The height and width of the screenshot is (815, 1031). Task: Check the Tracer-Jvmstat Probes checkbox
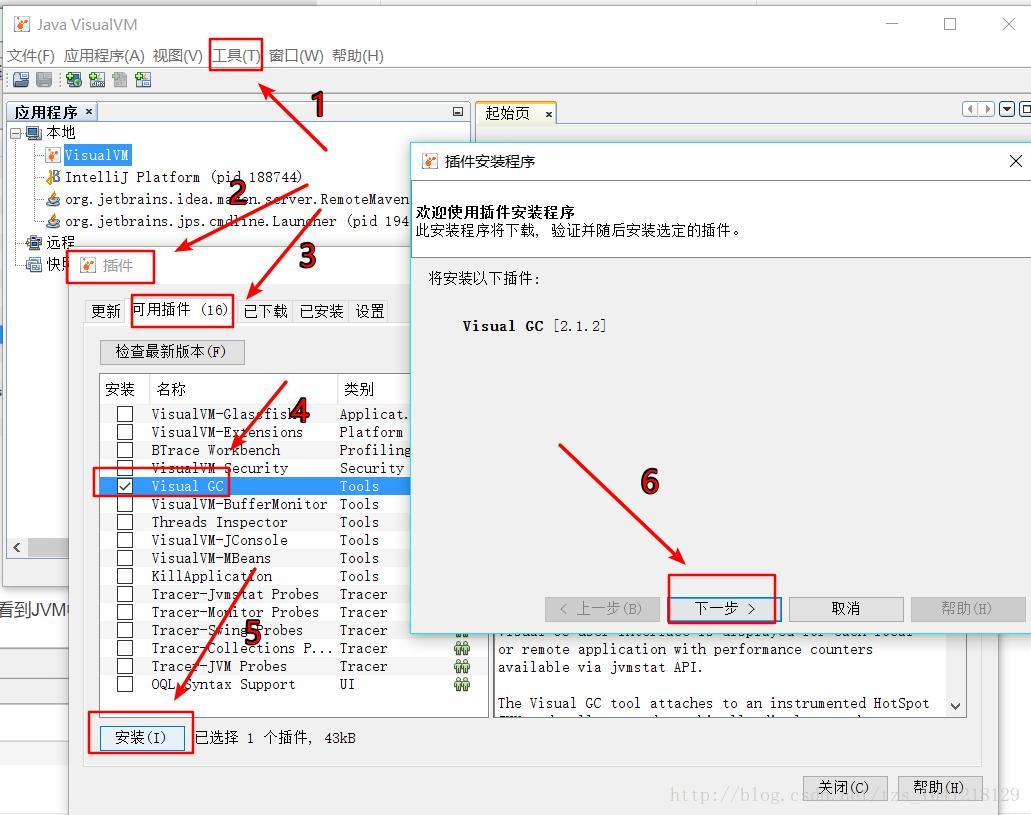(x=125, y=594)
